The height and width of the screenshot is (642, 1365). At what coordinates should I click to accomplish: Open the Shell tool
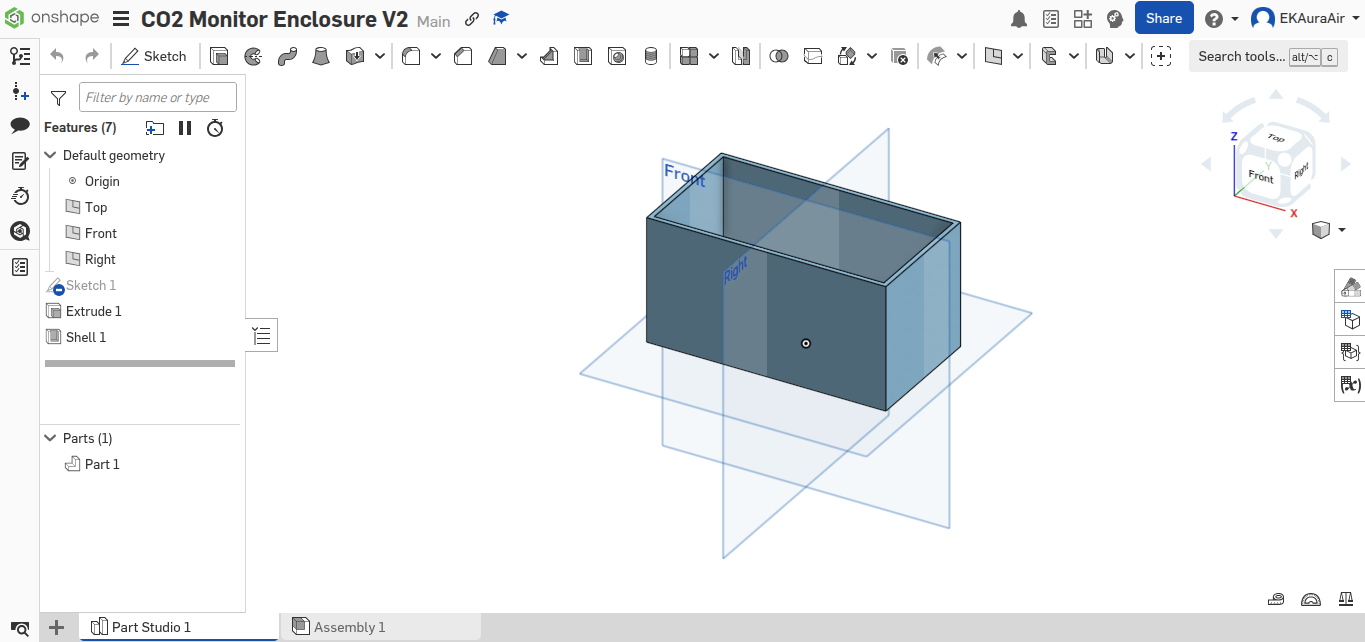click(583, 56)
